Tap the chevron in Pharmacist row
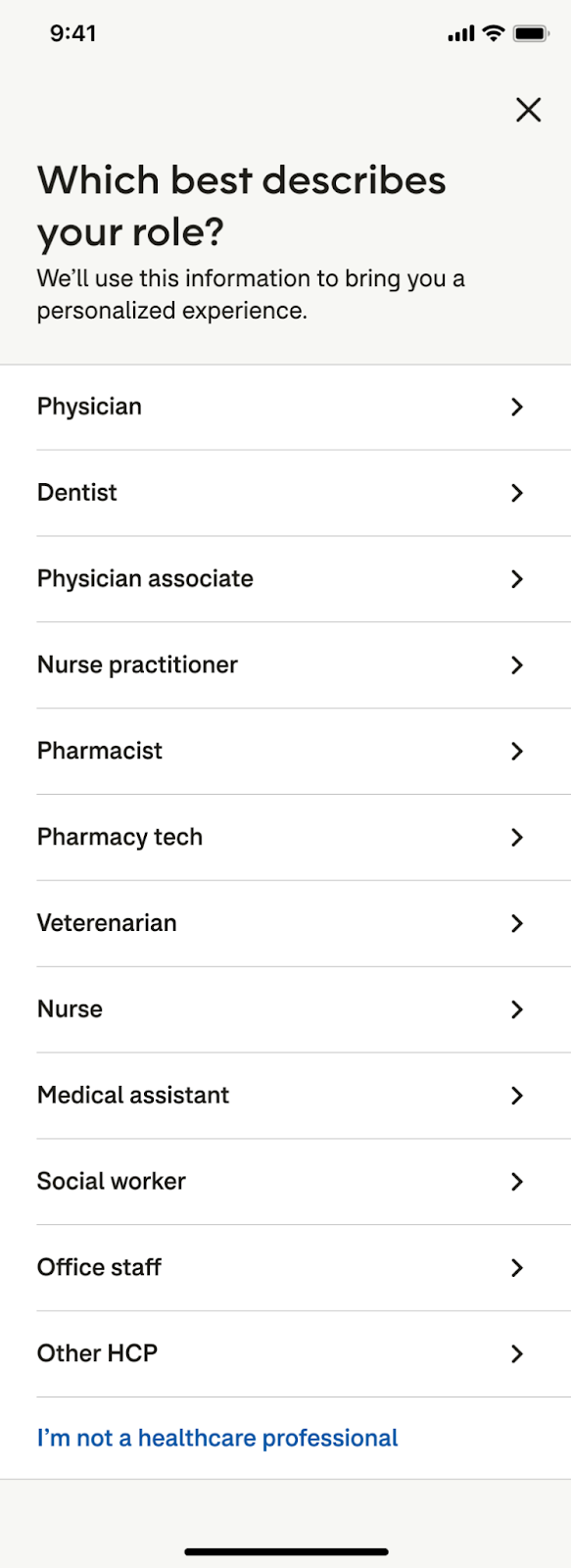This screenshot has width=571, height=1568. [x=517, y=752]
